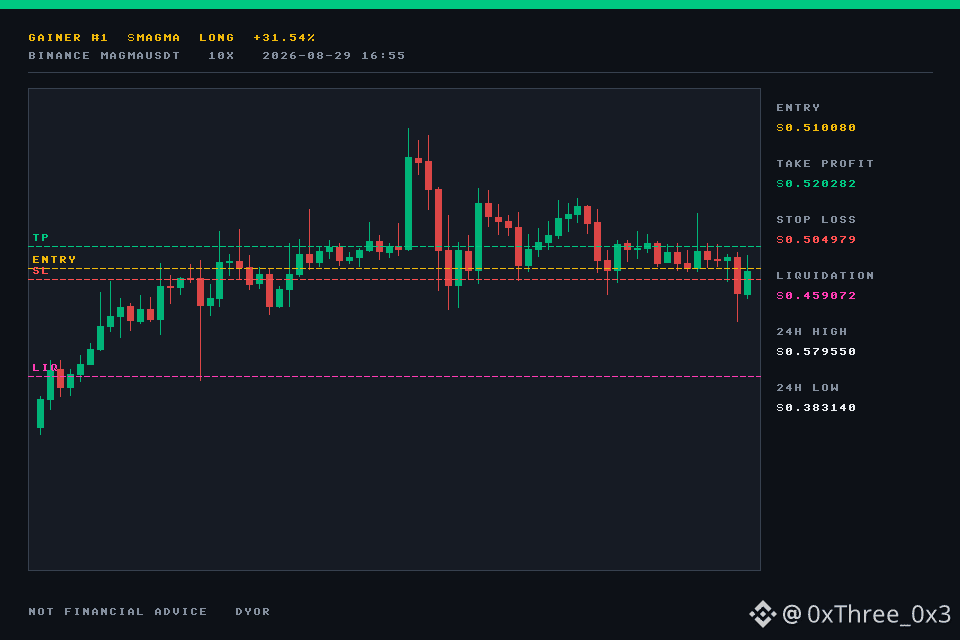Click the 24H LOW heading
The width and height of the screenshot is (960, 640).
[x=808, y=388]
